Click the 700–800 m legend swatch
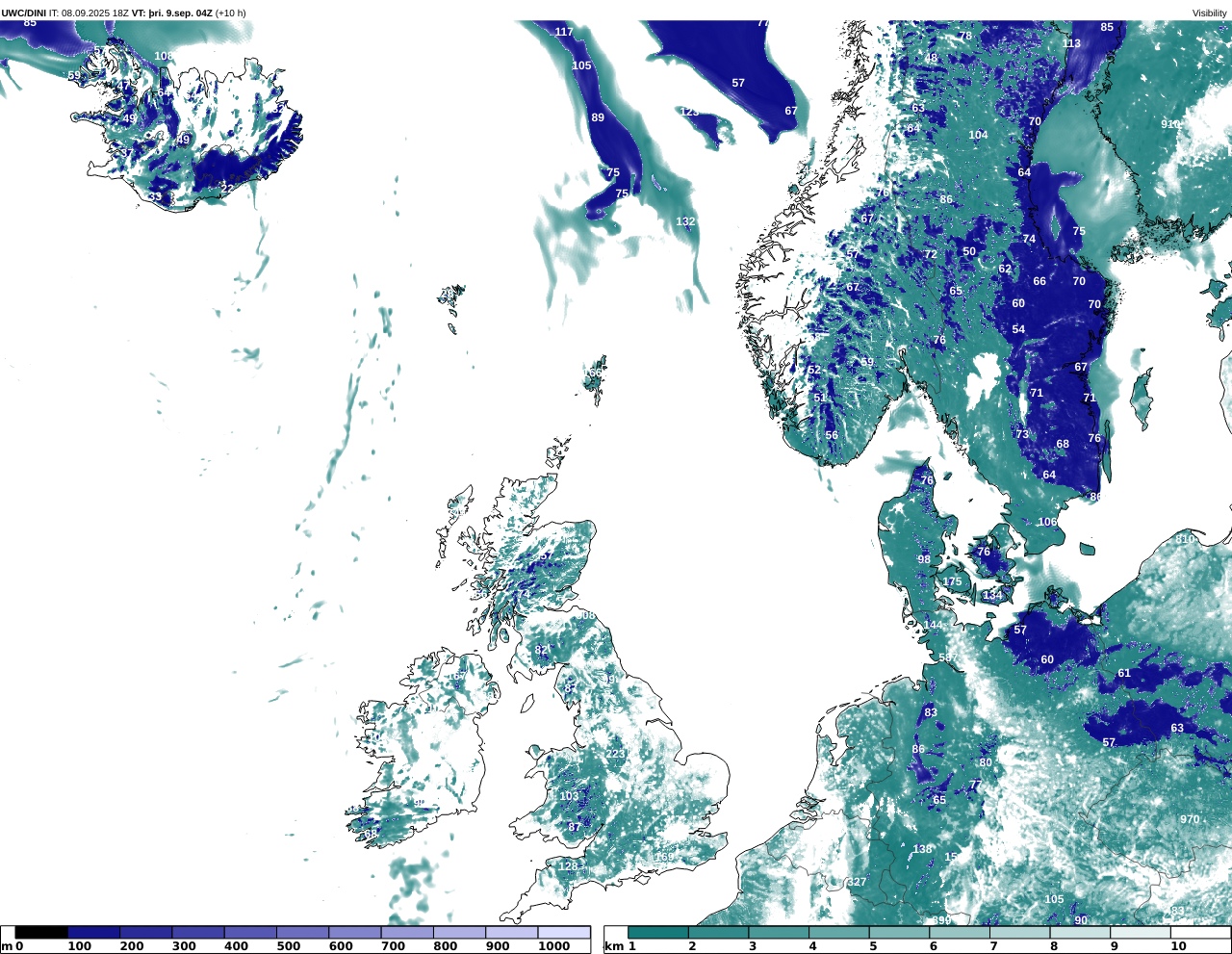The image size is (1232, 954). pos(406,932)
